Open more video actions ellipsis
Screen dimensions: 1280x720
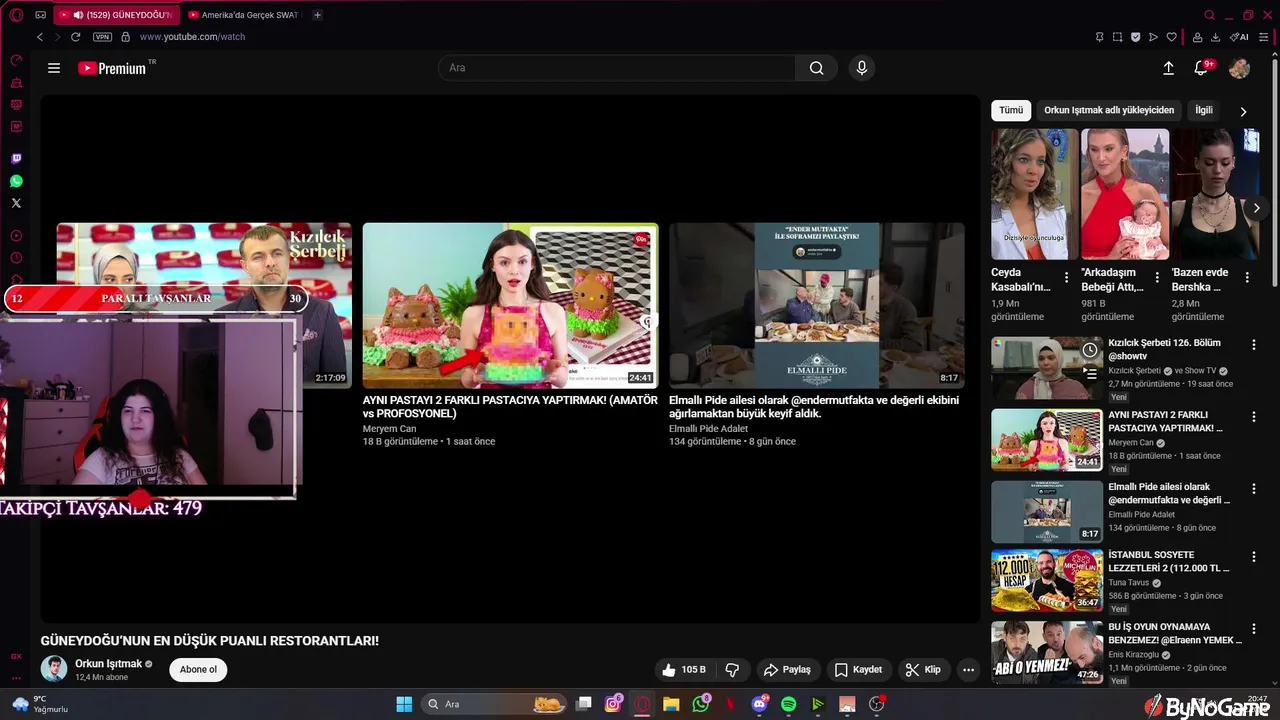point(967,669)
